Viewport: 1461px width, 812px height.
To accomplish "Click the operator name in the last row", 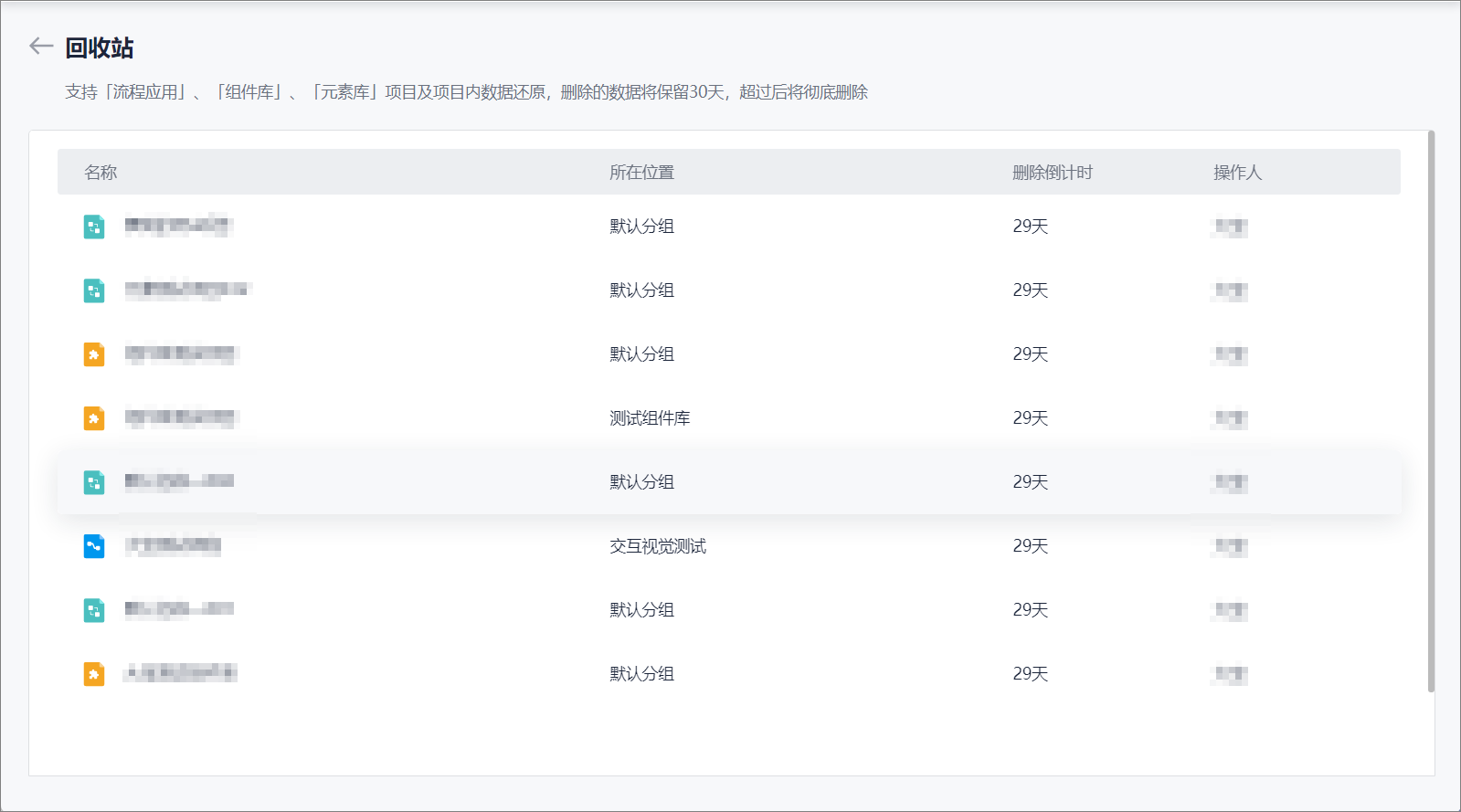I will click(1230, 674).
